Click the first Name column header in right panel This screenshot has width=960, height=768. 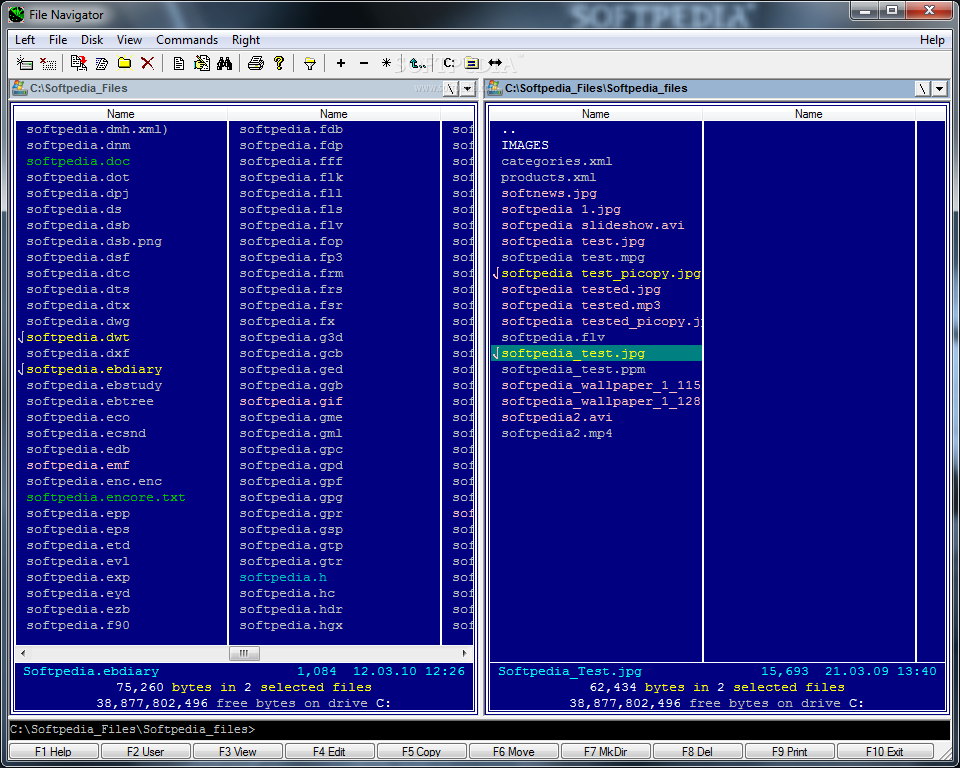596,114
